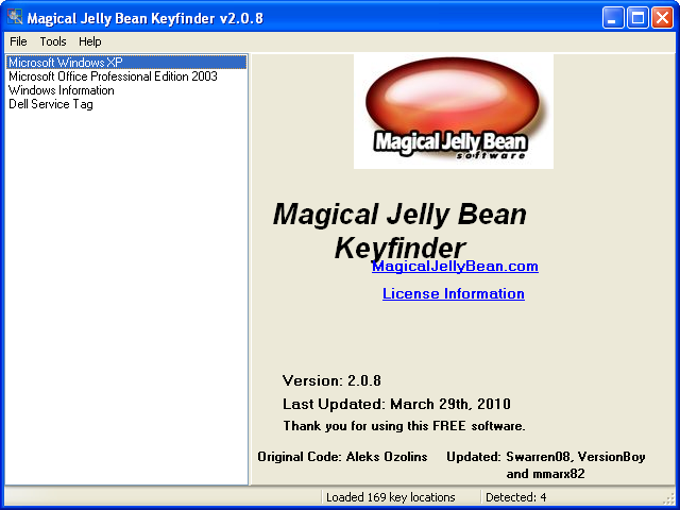The image size is (680, 510).
Task: Click 'Original Code: Aleks Ozolins' credit text
Action: coord(342,457)
